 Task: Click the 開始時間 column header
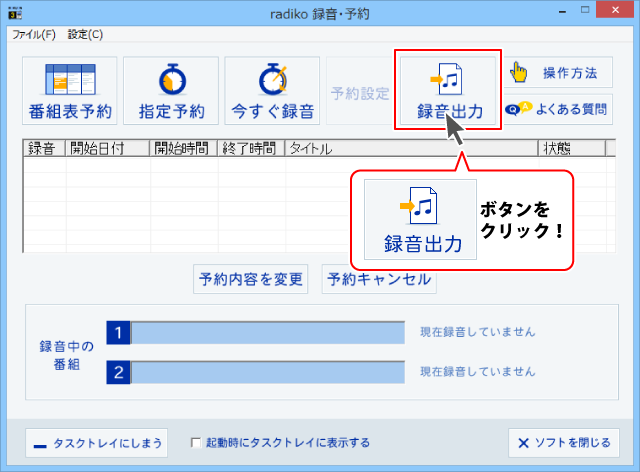(x=184, y=148)
